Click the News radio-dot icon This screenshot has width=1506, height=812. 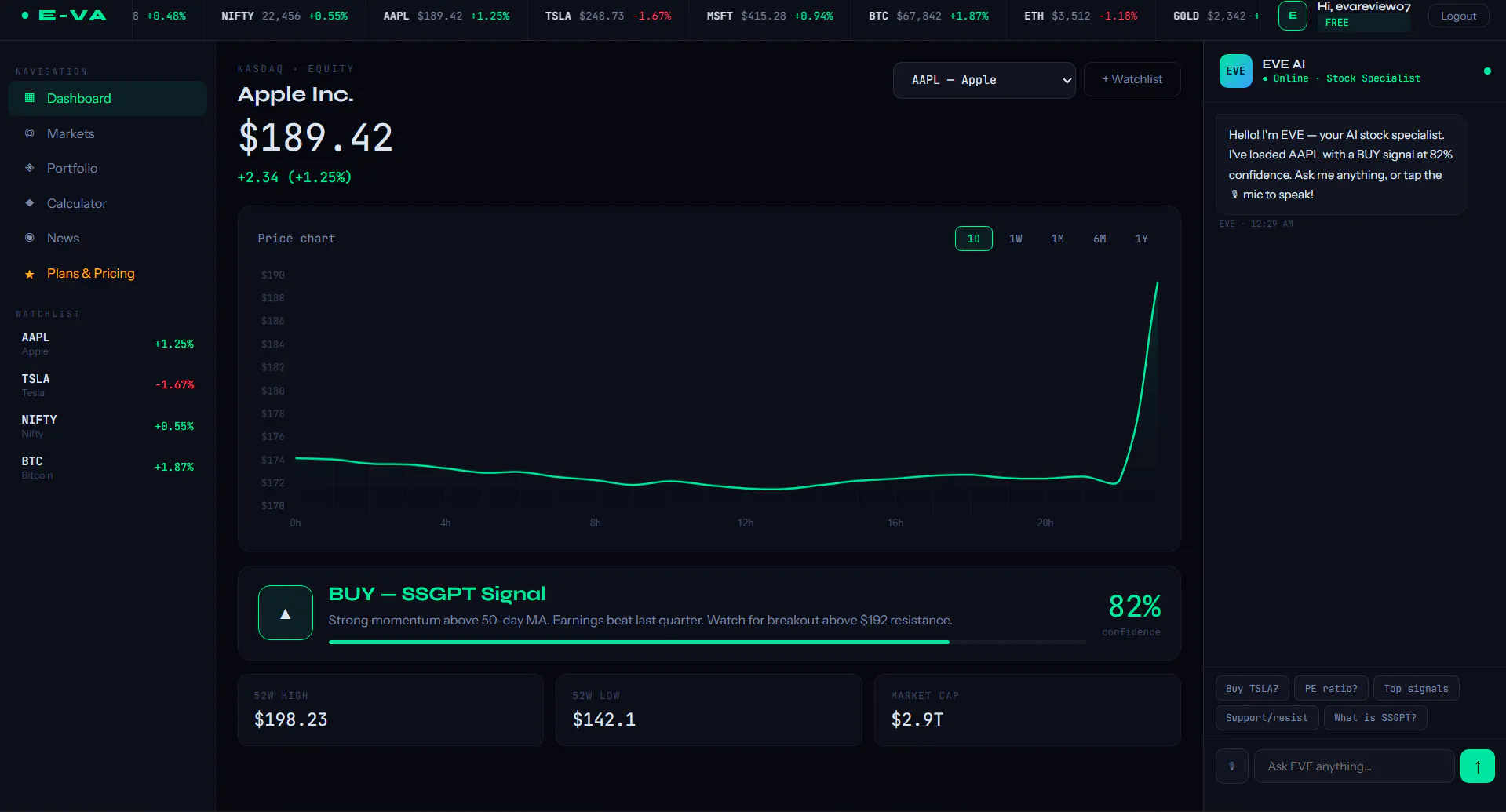30,238
